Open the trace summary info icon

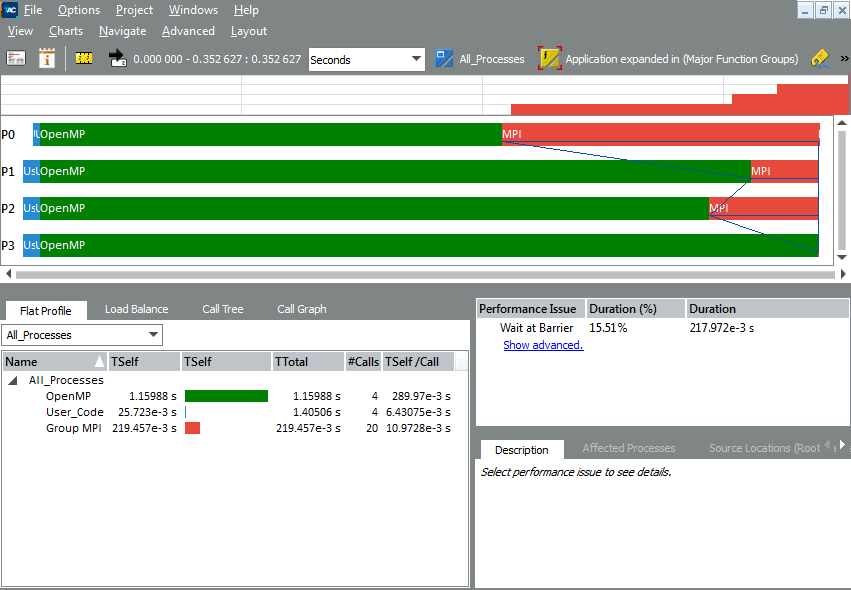[46, 59]
